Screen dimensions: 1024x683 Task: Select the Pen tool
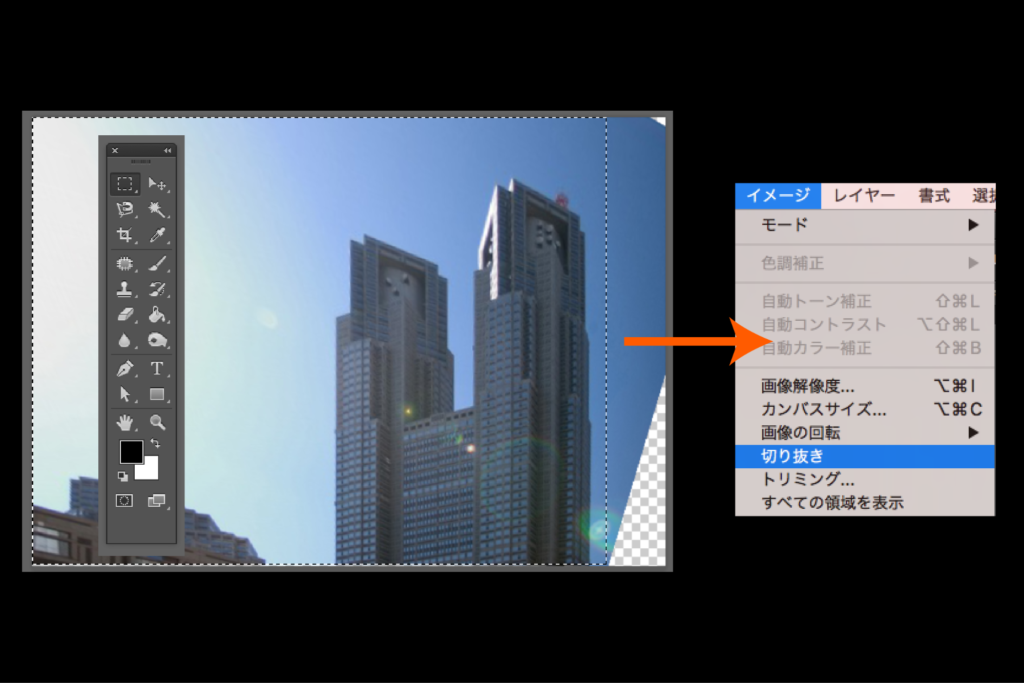[125, 369]
